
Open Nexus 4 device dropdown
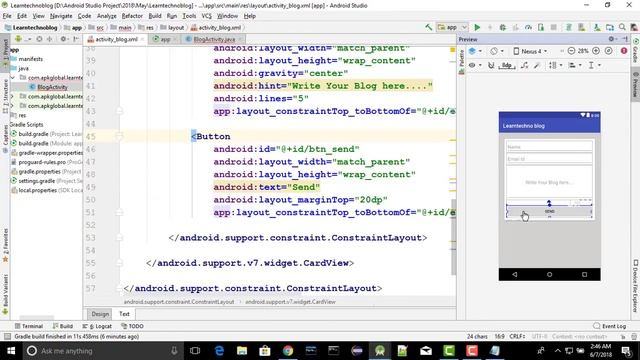point(530,51)
